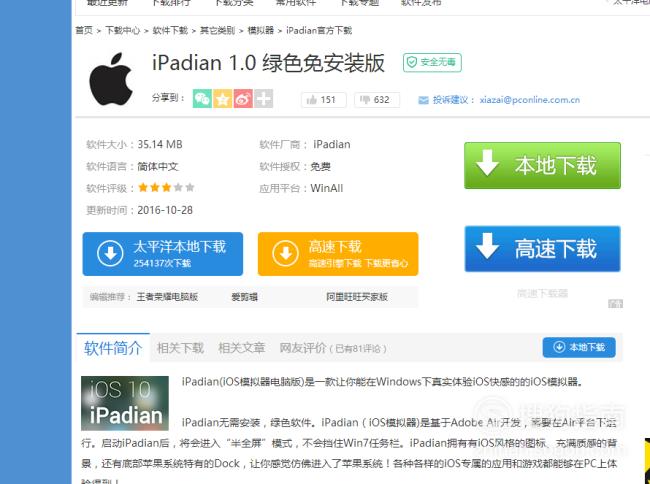The height and width of the screenshot is (484, 650).
Task: Switch to 相关文章 tab
Action: [242, 348]
